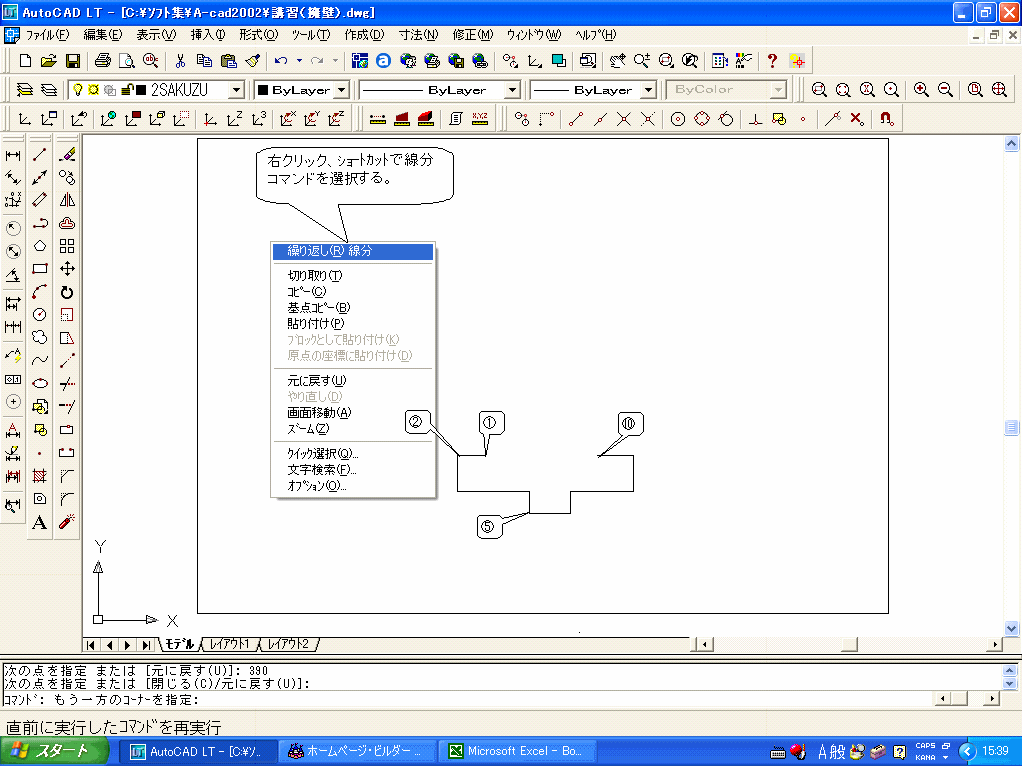Switch to ホームページ・ビルダー in the taskbar
The width and height of the screenshot is (1023, 767).
pyautogui.click(x=358, y=751)
